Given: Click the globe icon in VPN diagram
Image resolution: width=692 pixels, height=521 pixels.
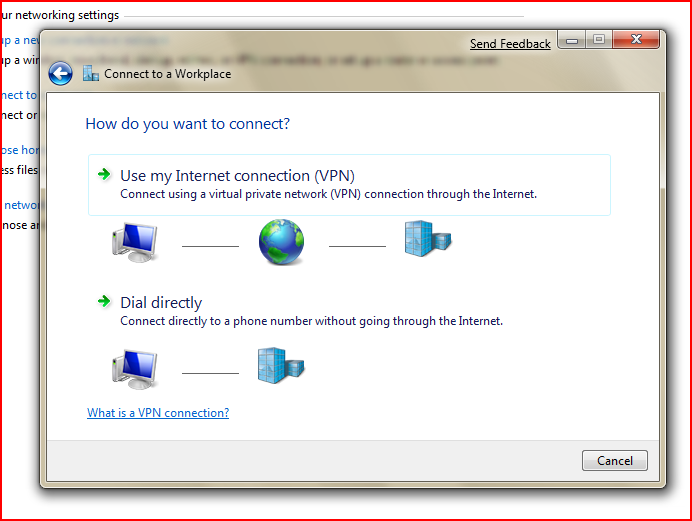Looking at the screenshot, I should click(281, 243).
